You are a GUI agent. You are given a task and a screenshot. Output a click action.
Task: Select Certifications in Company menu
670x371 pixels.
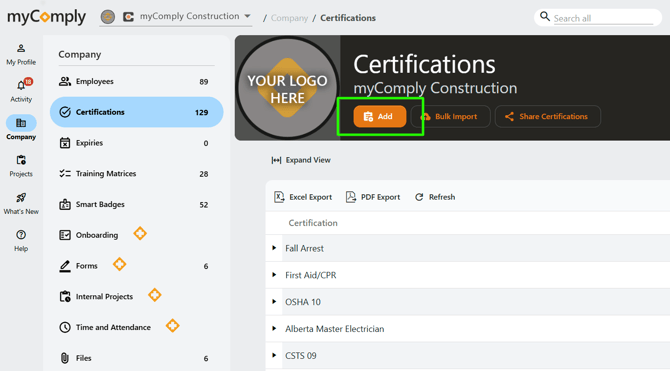136,112
